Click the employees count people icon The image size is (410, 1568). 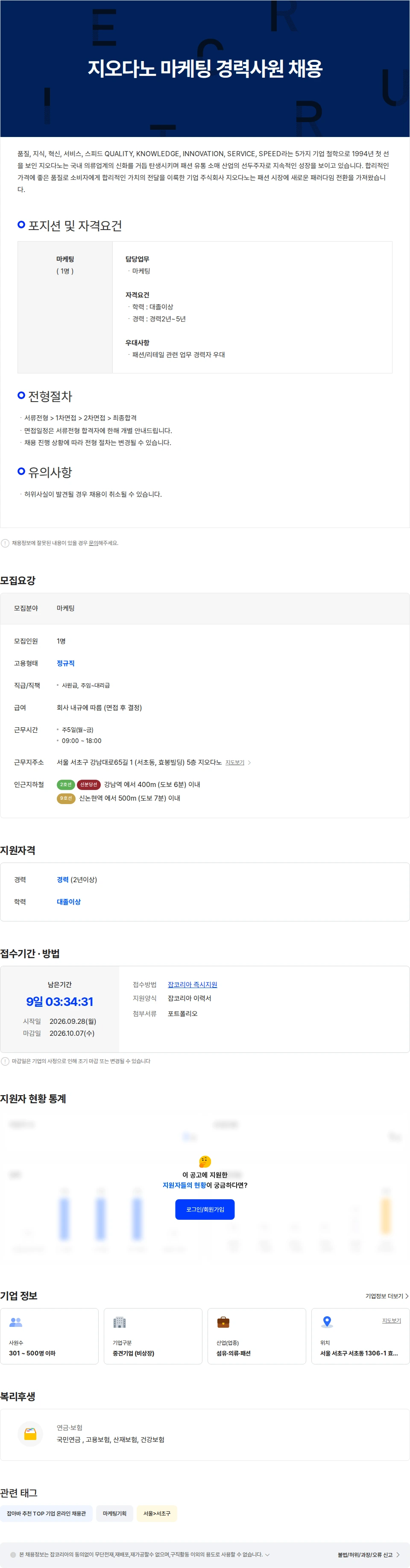pyautogui.click(x=16, y=1322)
